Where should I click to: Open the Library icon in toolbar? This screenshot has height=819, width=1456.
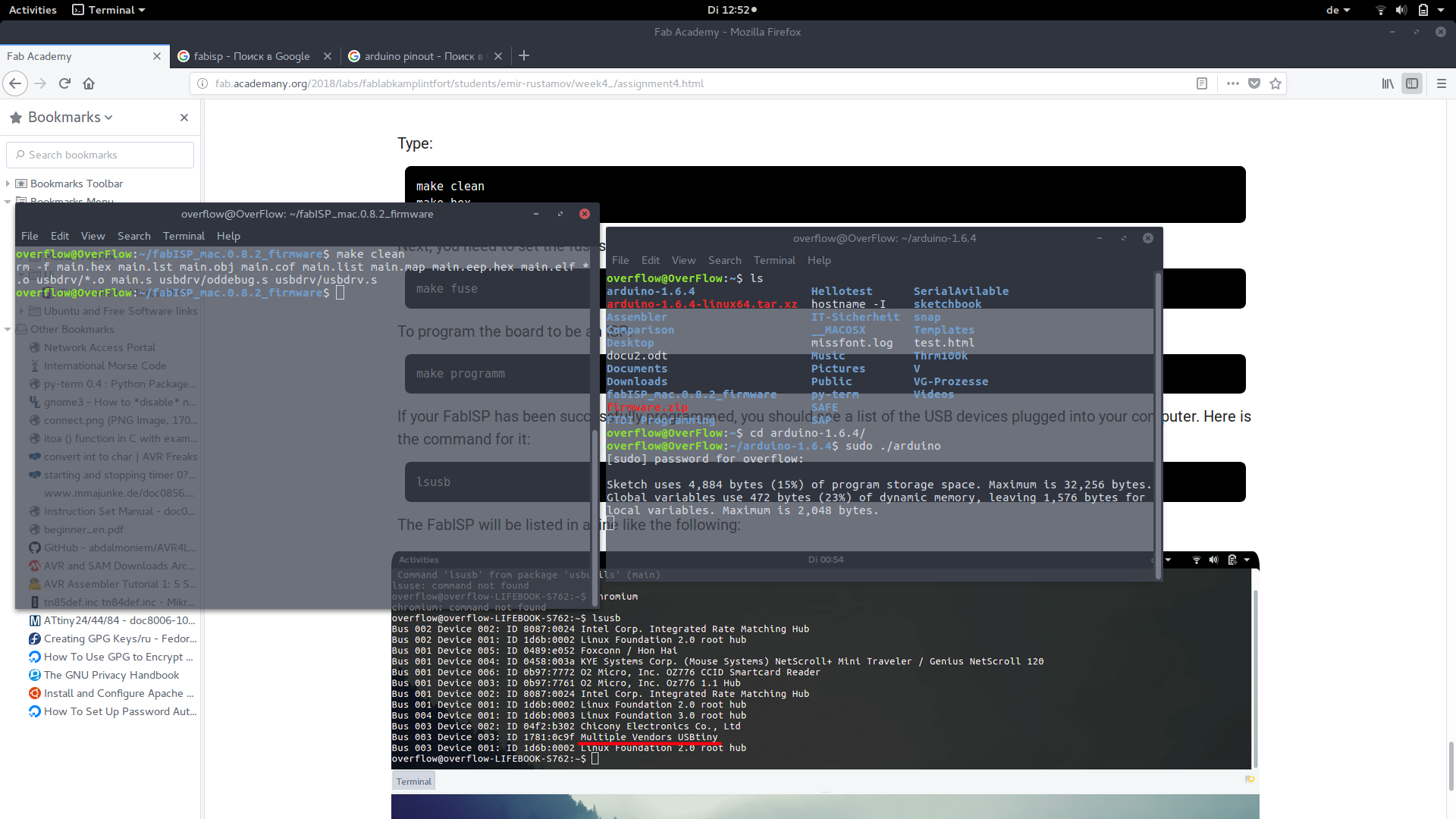point(1388,83)
